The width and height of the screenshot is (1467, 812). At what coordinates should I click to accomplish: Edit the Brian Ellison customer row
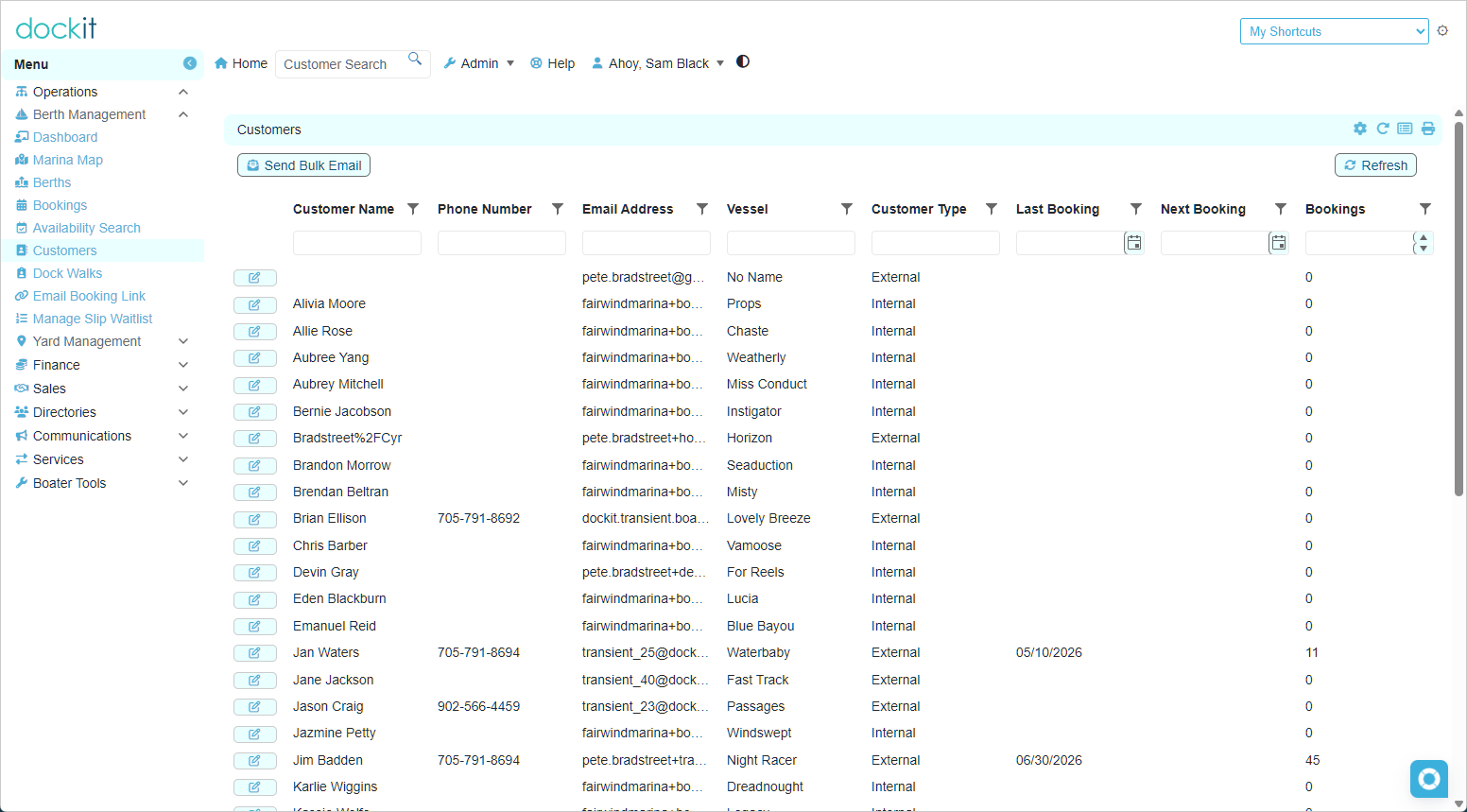click(x=255, y=519)
